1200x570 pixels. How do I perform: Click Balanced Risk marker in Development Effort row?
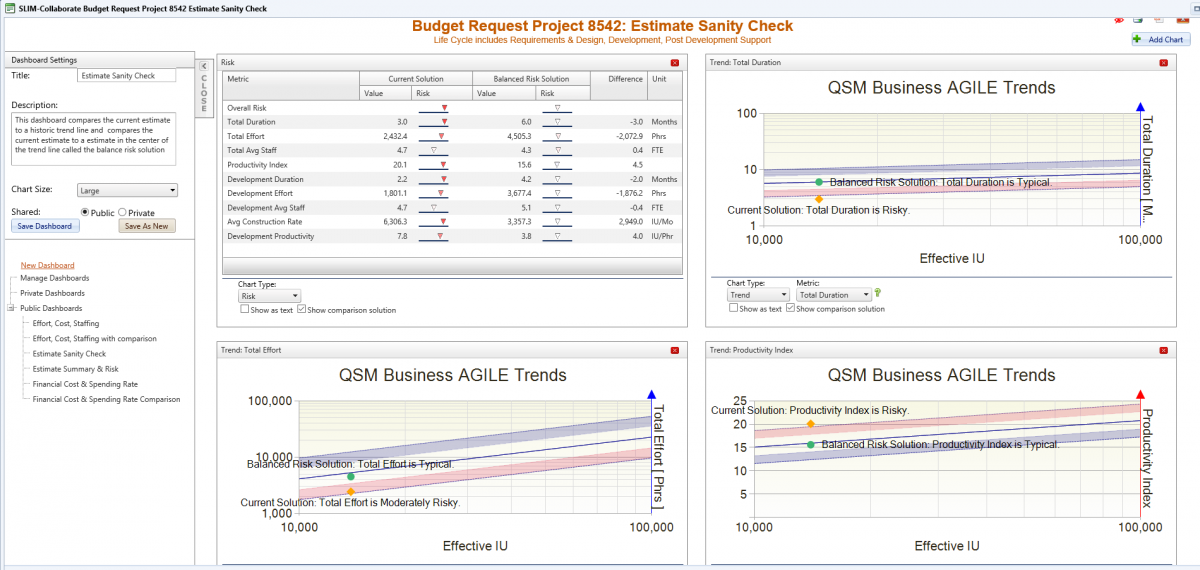pyautogui.click(x=557, y=193)
